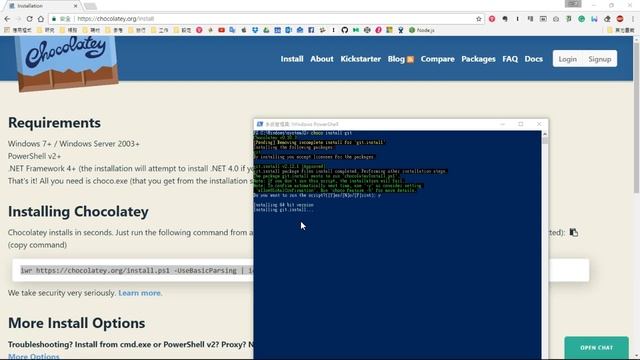Follow the More Options link
Screen dimensions: 640x360
tap(33, 356)
